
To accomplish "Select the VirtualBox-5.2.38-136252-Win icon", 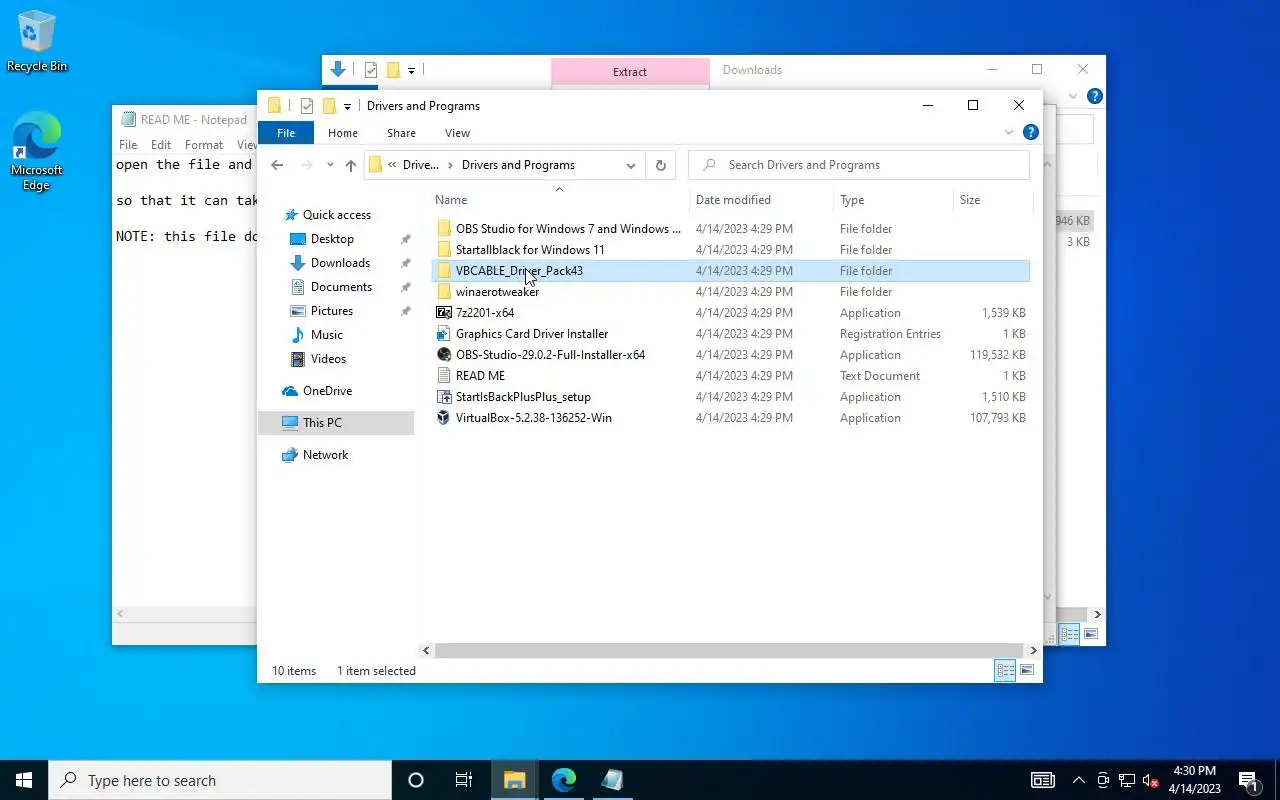I will 444,418.
